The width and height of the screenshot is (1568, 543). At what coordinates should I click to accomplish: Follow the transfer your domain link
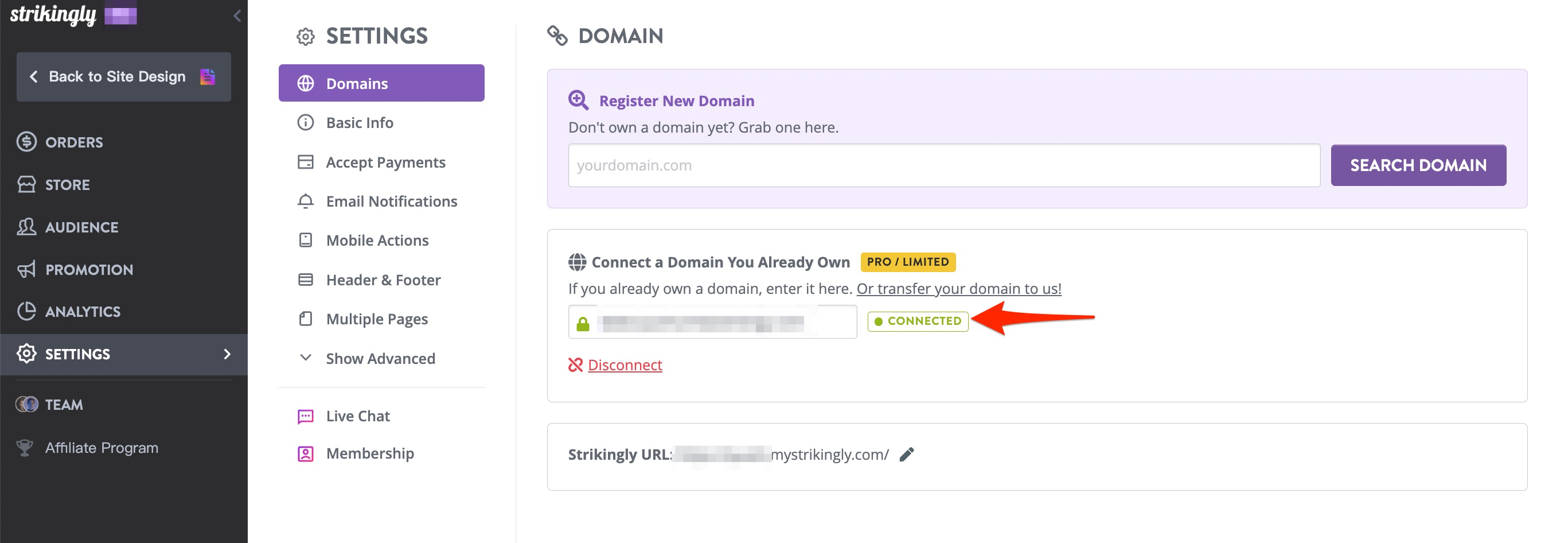click(x=959, y=288)
